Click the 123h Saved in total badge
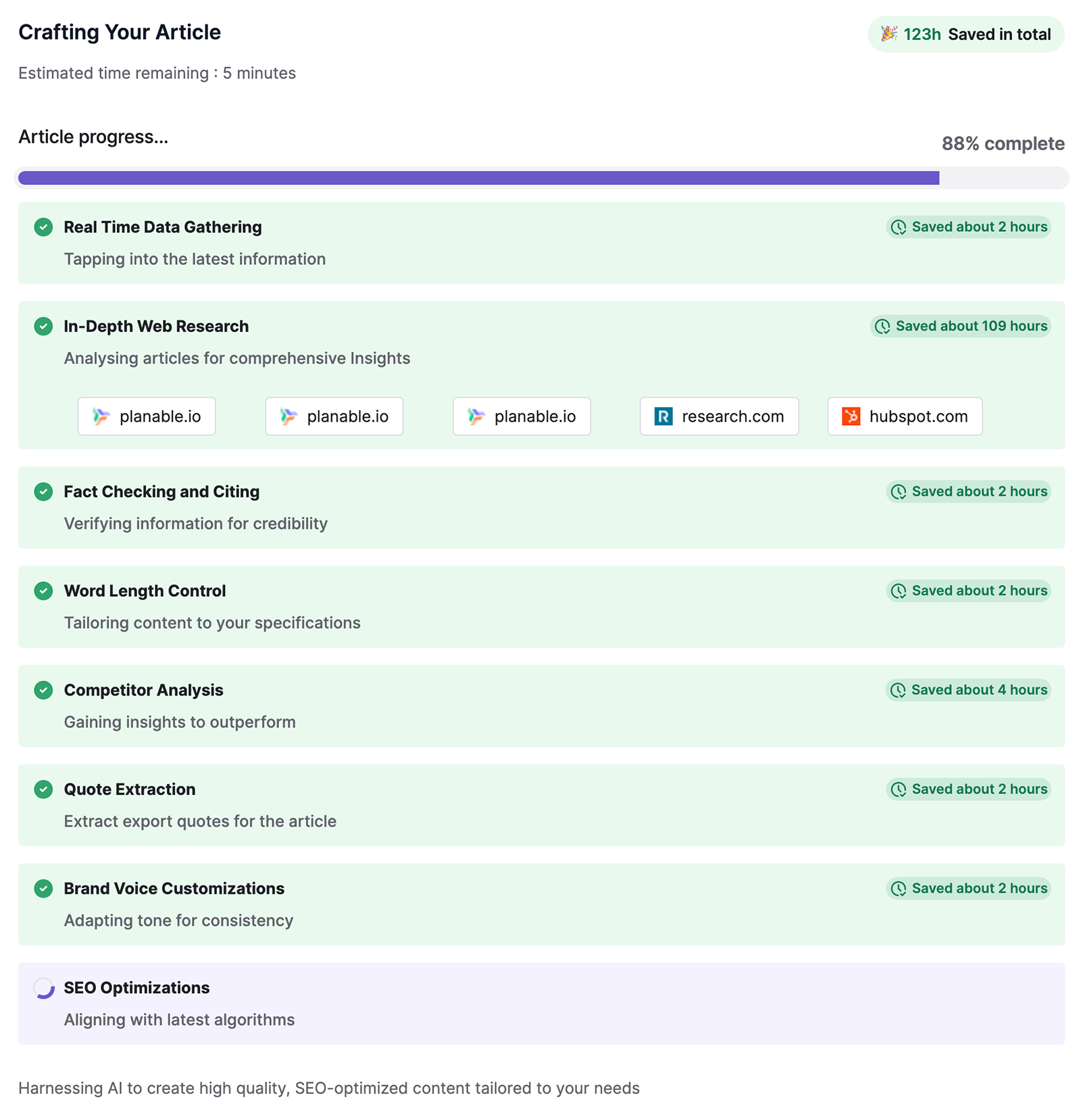The width and height of the screenshot is (1081, 1120). [965, 33]
